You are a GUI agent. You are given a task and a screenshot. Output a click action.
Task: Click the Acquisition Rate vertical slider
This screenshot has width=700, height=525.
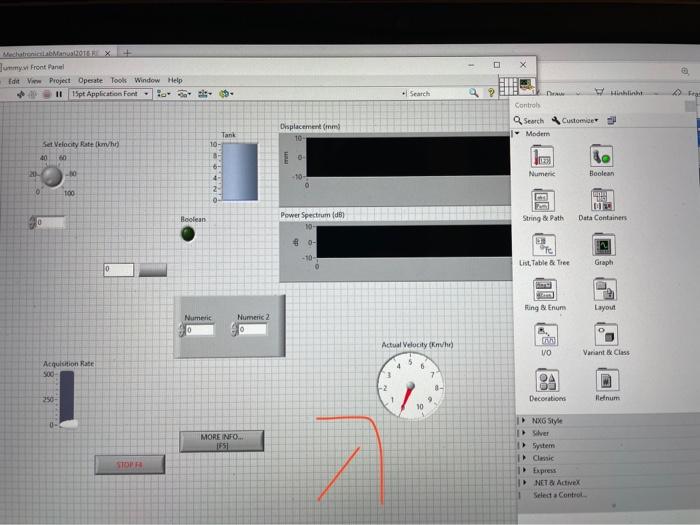(x=67, y=399)
